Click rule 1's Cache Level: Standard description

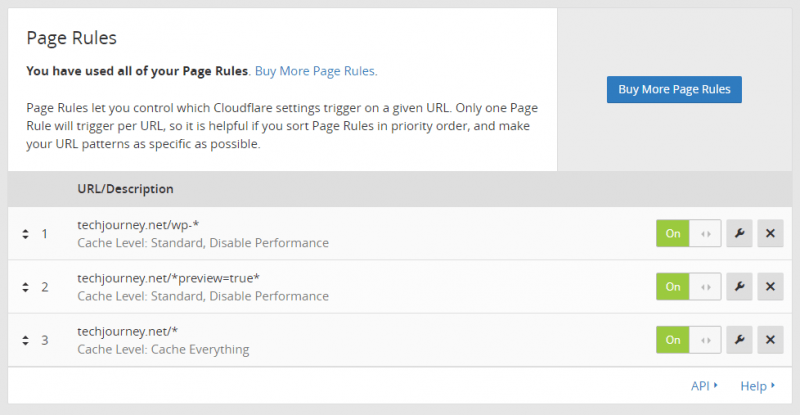[x=203, y=243]
